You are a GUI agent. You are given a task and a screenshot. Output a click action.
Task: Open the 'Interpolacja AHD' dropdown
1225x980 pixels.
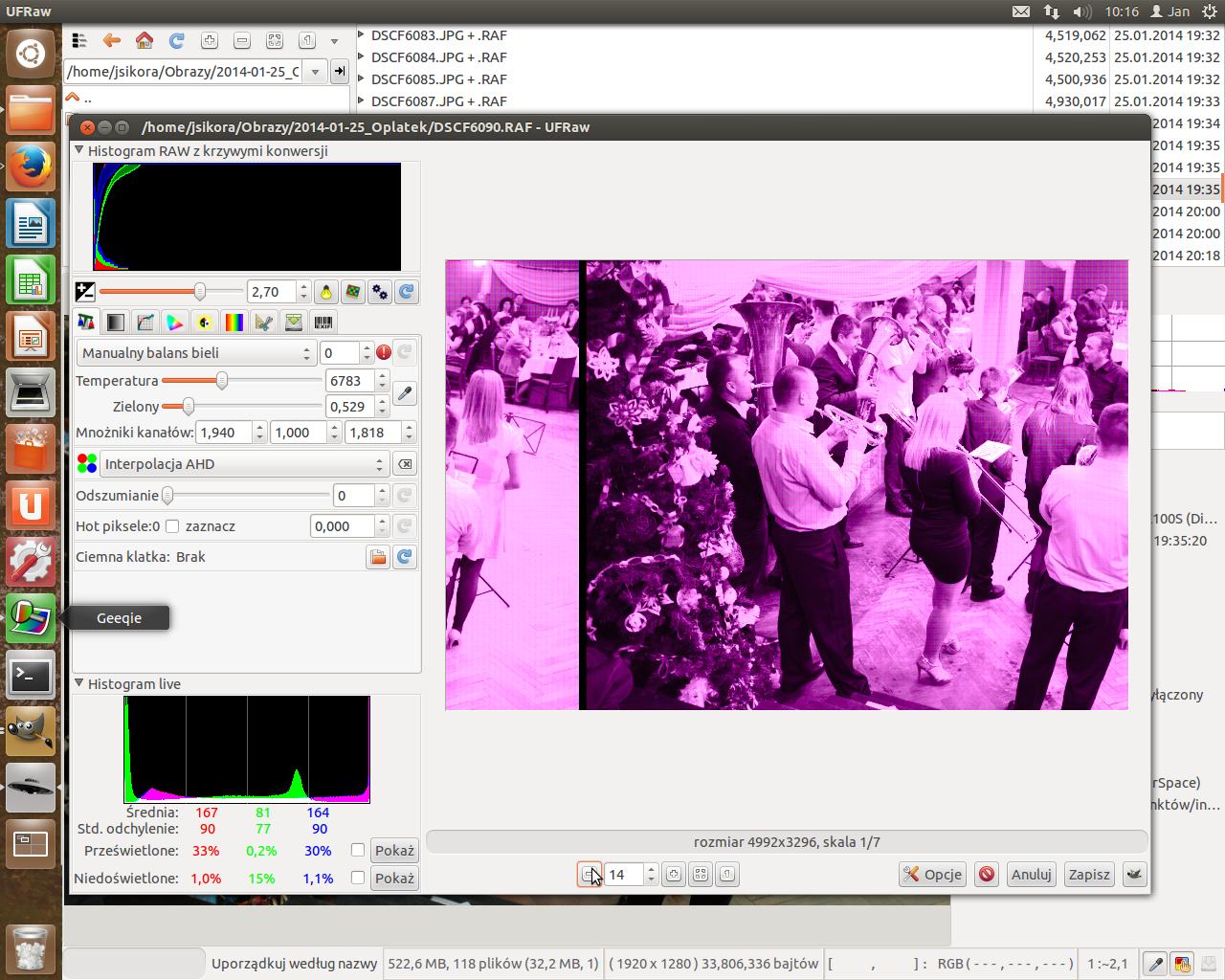tap(244, 464)
